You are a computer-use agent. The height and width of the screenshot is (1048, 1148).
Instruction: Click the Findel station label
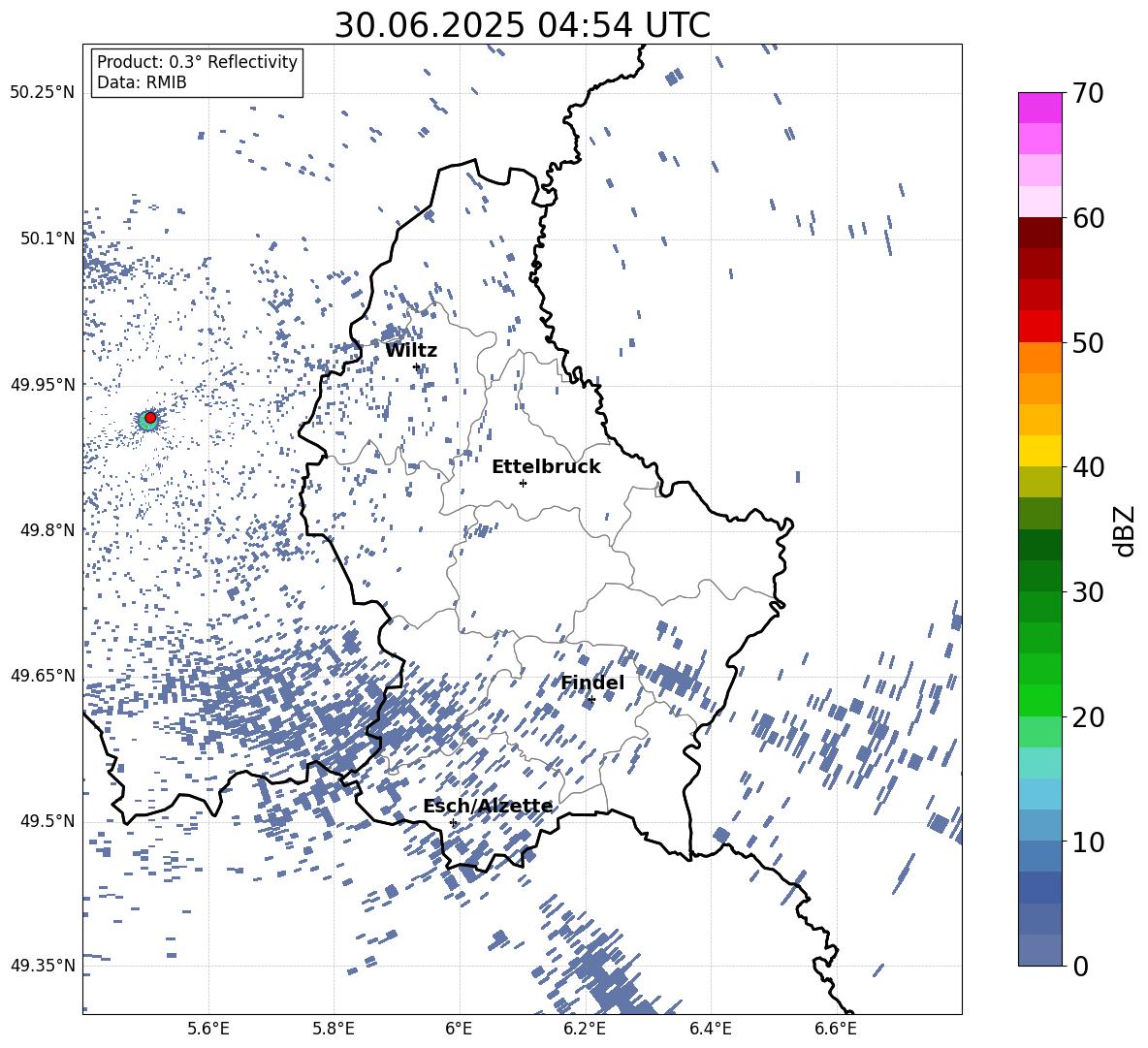coord(592,683)
